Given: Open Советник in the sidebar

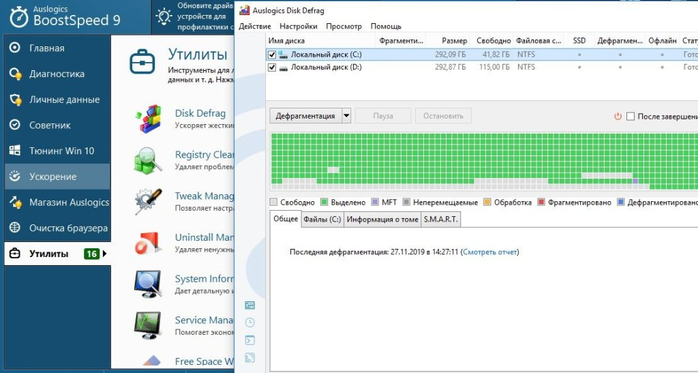Looking at the screenshot, I should point(57,125).
